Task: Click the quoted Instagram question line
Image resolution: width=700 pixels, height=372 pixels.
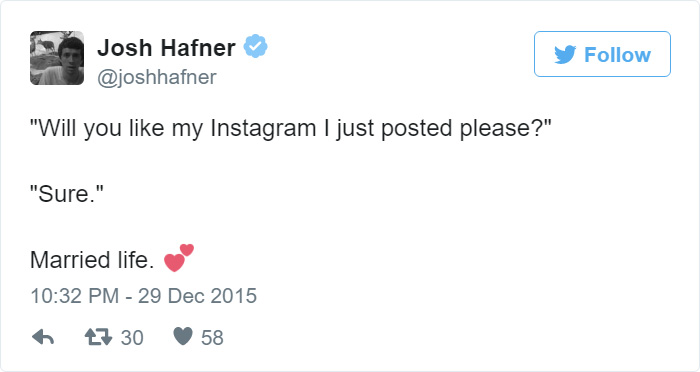Action: [x=291, y=129]
